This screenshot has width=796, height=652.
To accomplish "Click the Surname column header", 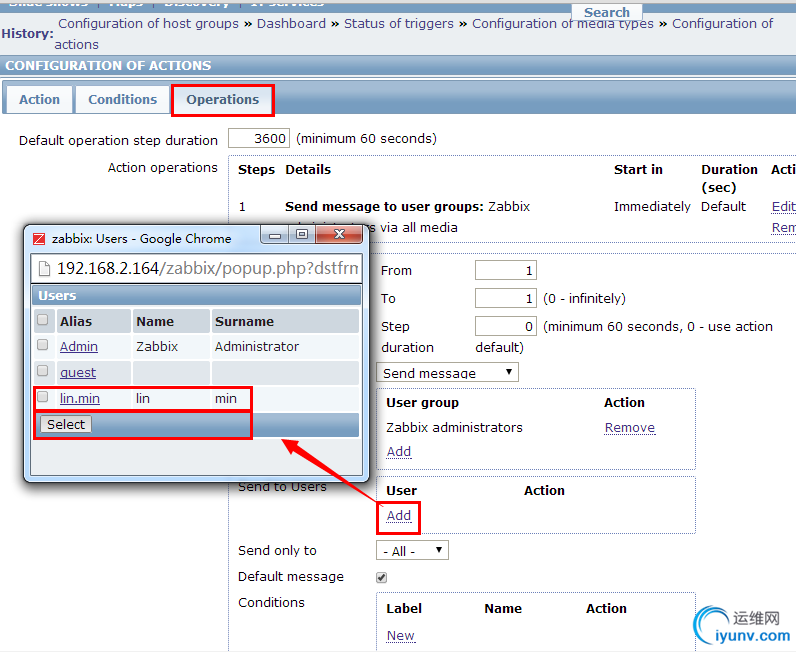I will click(x=244, y=321).
